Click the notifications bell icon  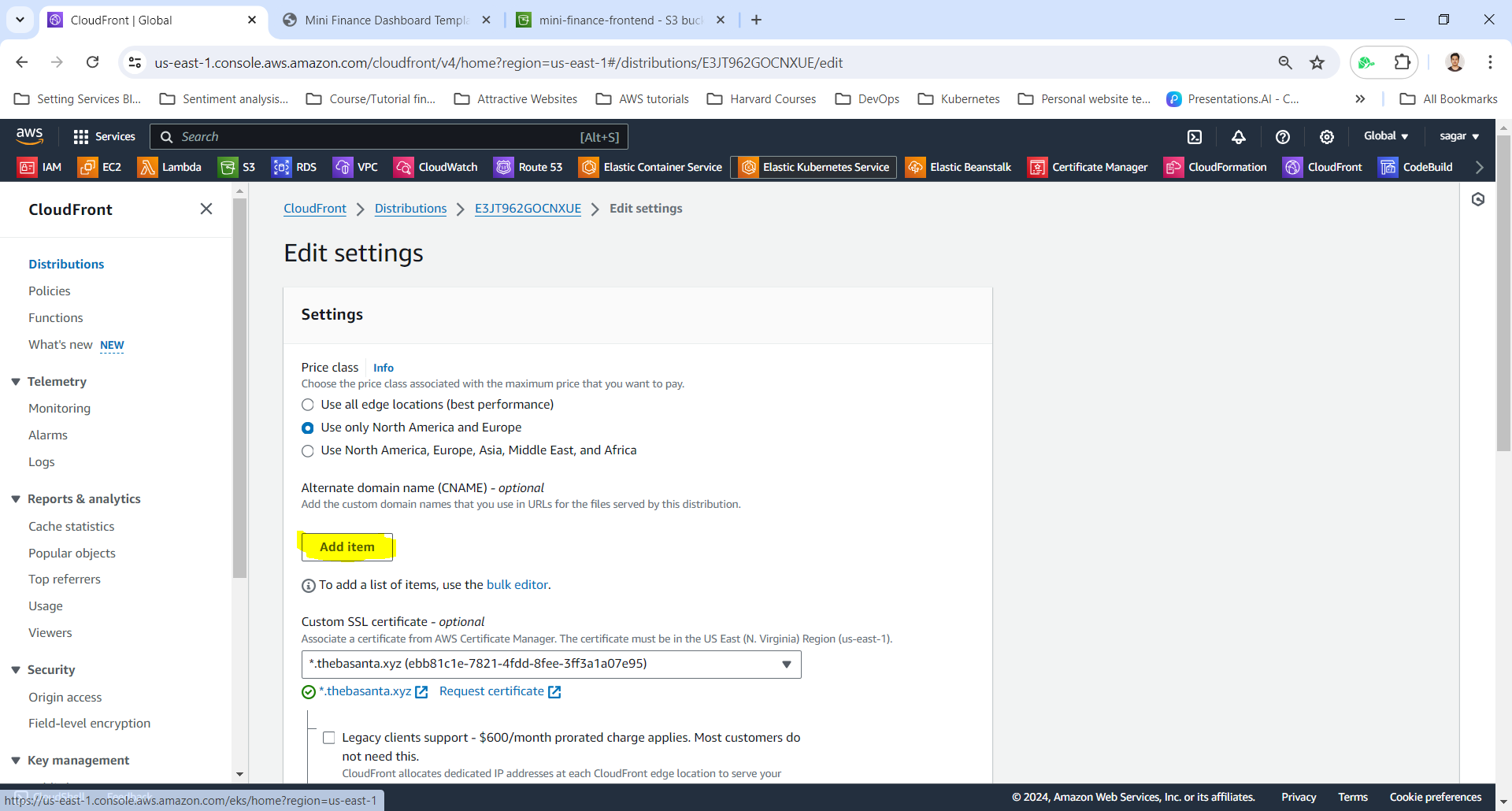click(1239, 137)
